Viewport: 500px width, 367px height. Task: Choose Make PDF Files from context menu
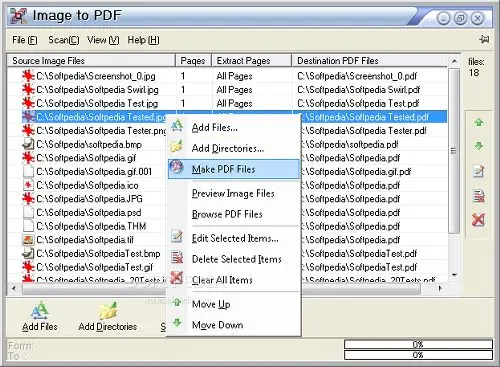(234, 169)
